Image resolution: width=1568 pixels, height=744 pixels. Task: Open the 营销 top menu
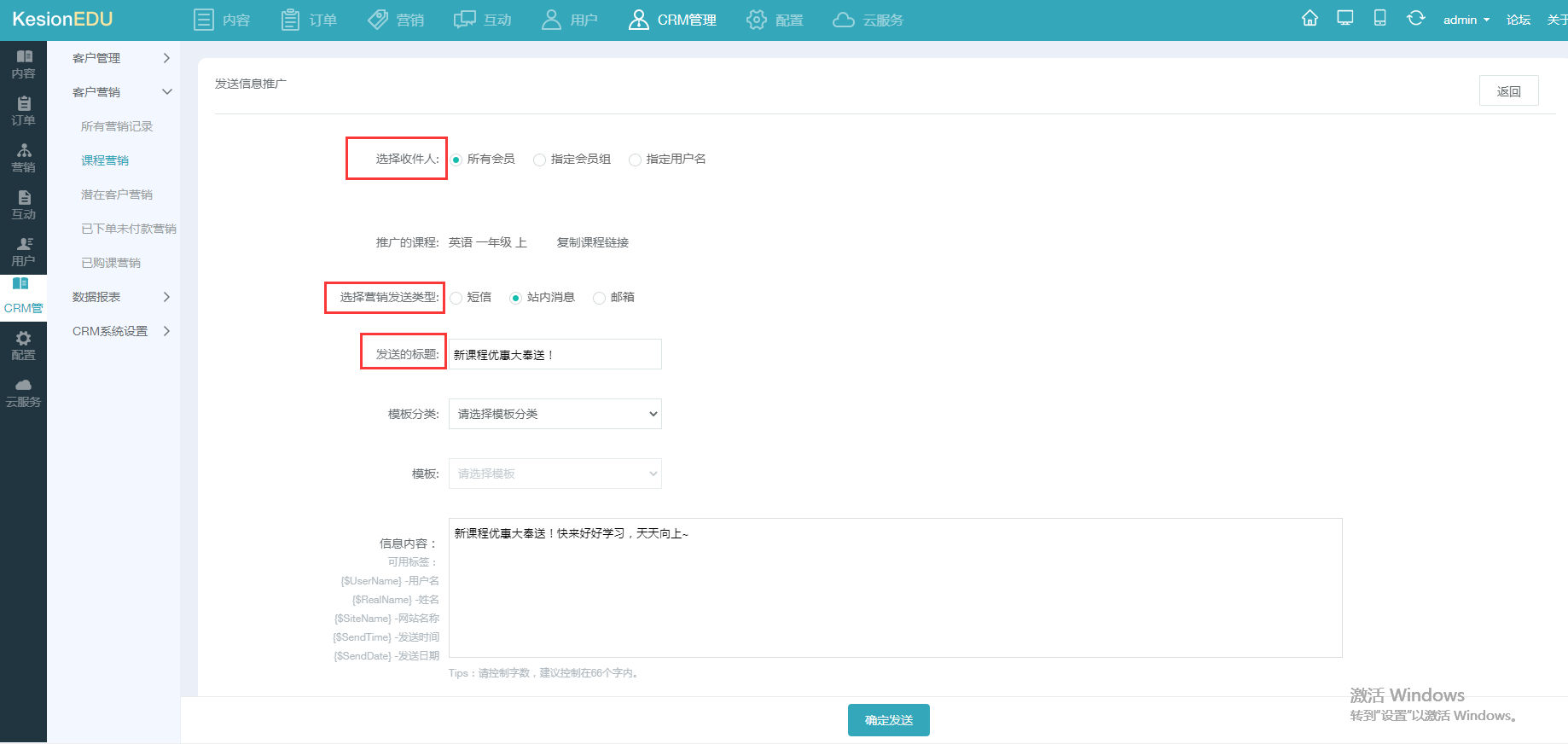tap(396, 20)
